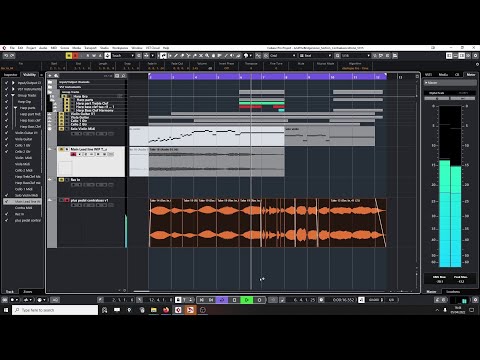Click the Solo Violin MIDI part in timeline
Screen dimensions: 480x360
pos(207,136)
